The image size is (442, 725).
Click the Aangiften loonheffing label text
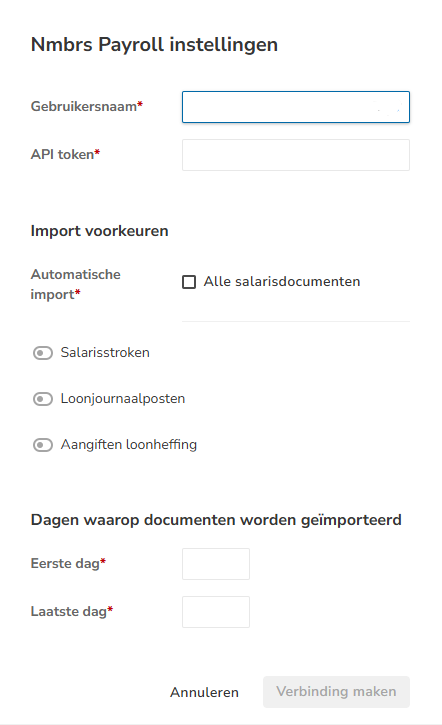click(x=129, y=445)
